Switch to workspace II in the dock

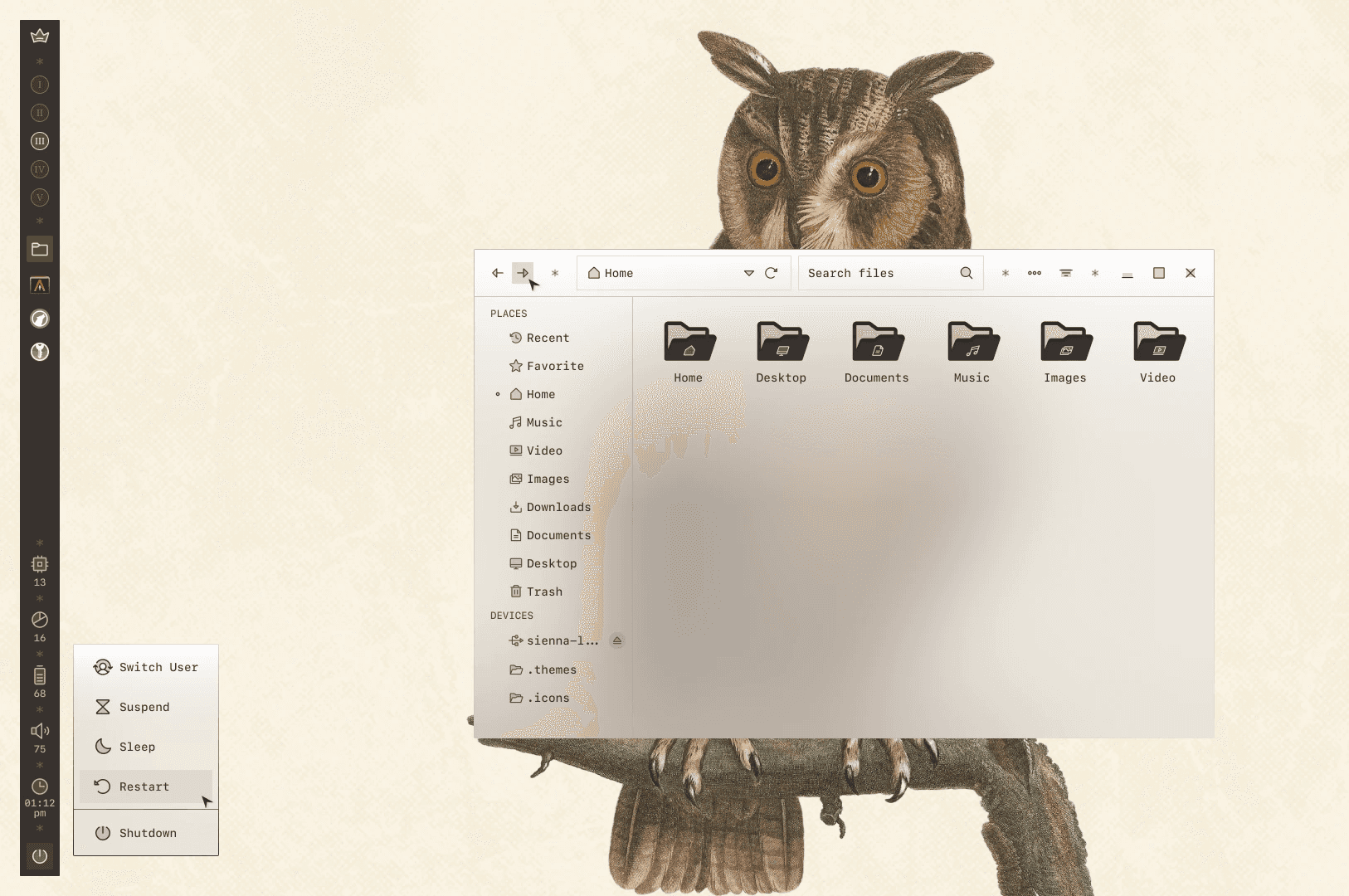coord(40,113)
